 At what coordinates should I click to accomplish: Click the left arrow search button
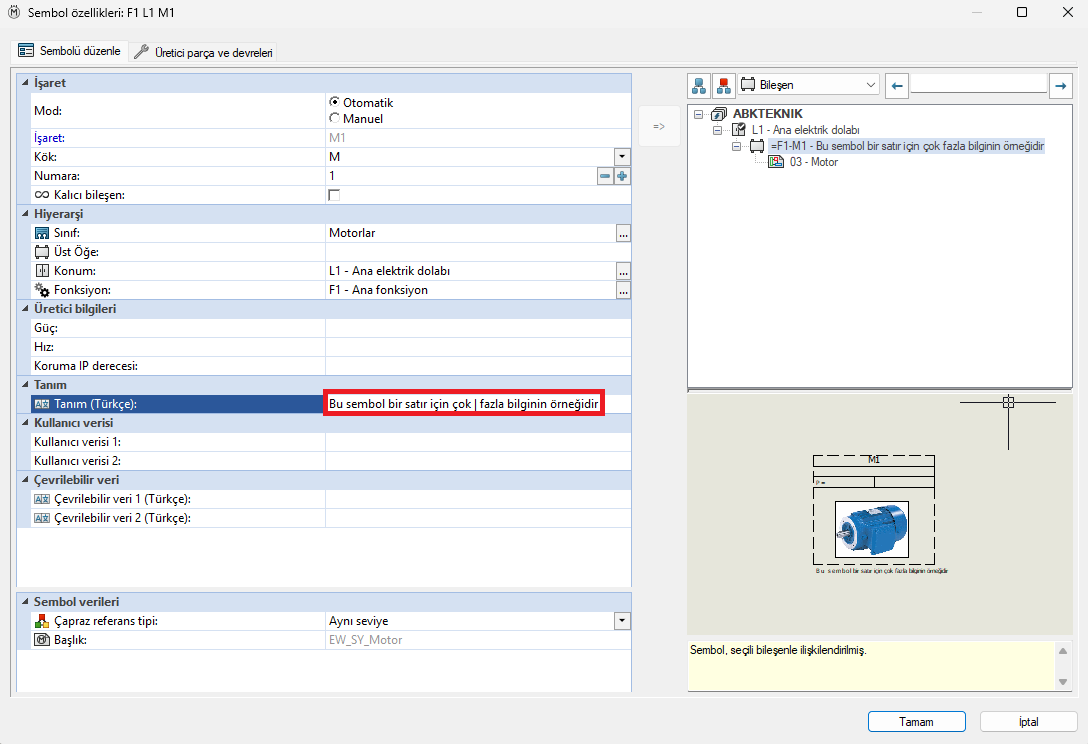(897, 86)
